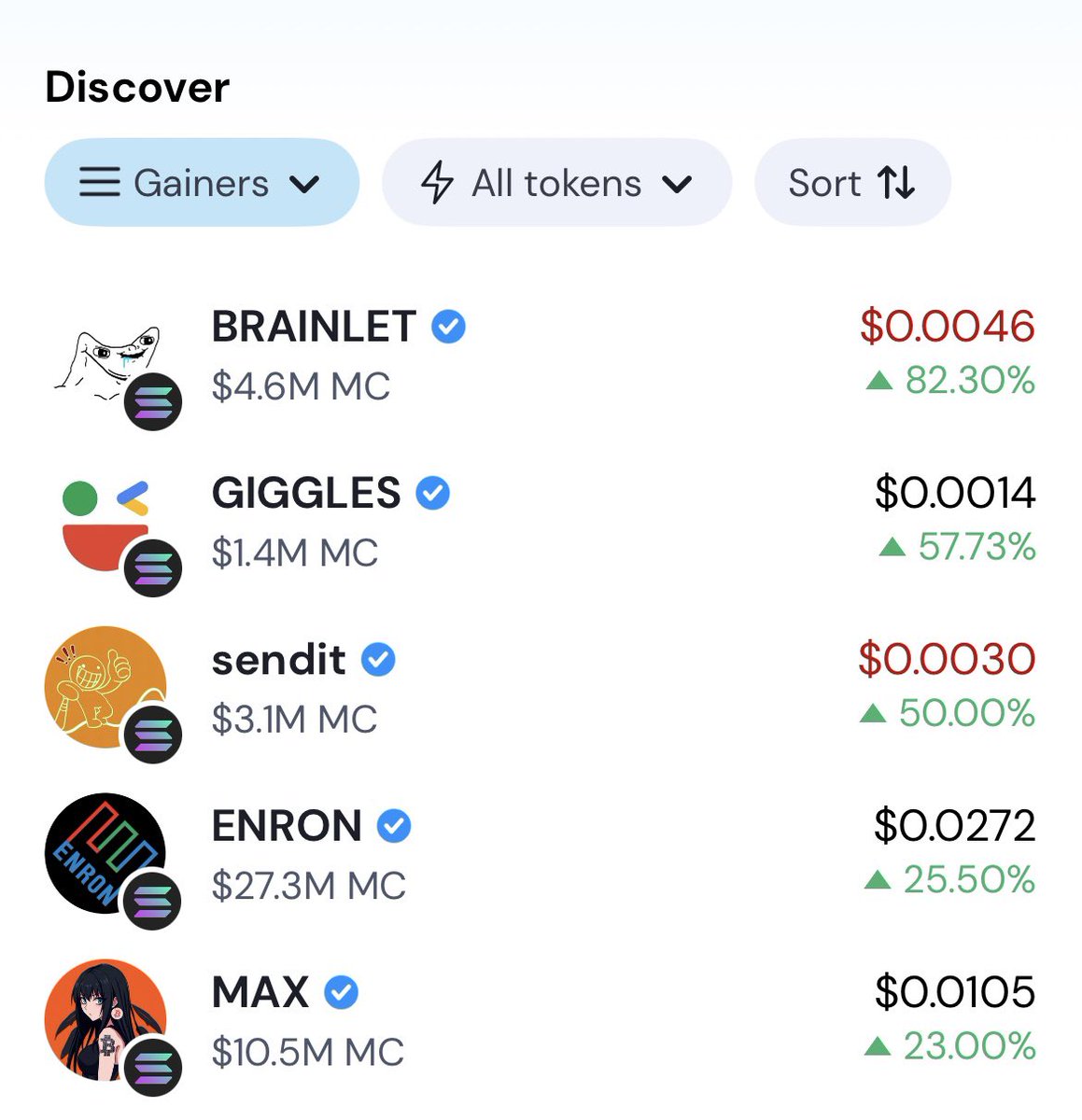This screenshot has height=1120, width=1082.
Task: Tap the hamburger lines icon in Gainers
Action: [99, 182]
